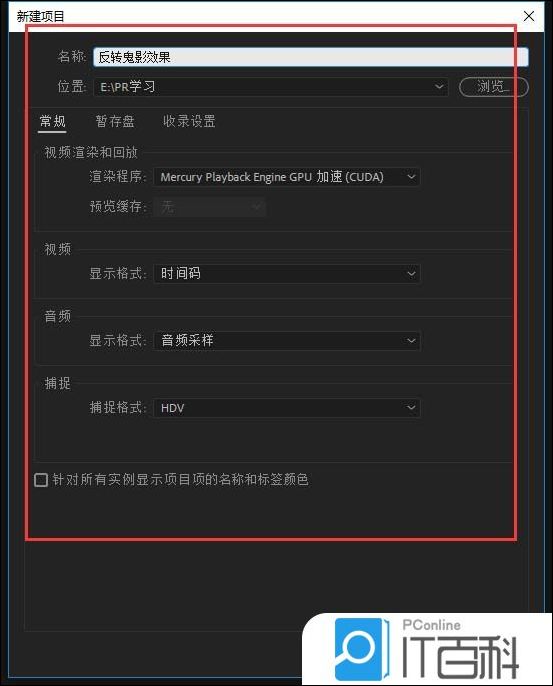The image size is (553, 686).
Task: Click the chevron arrow of 时间码 combo box
Action: coord(411,274)
